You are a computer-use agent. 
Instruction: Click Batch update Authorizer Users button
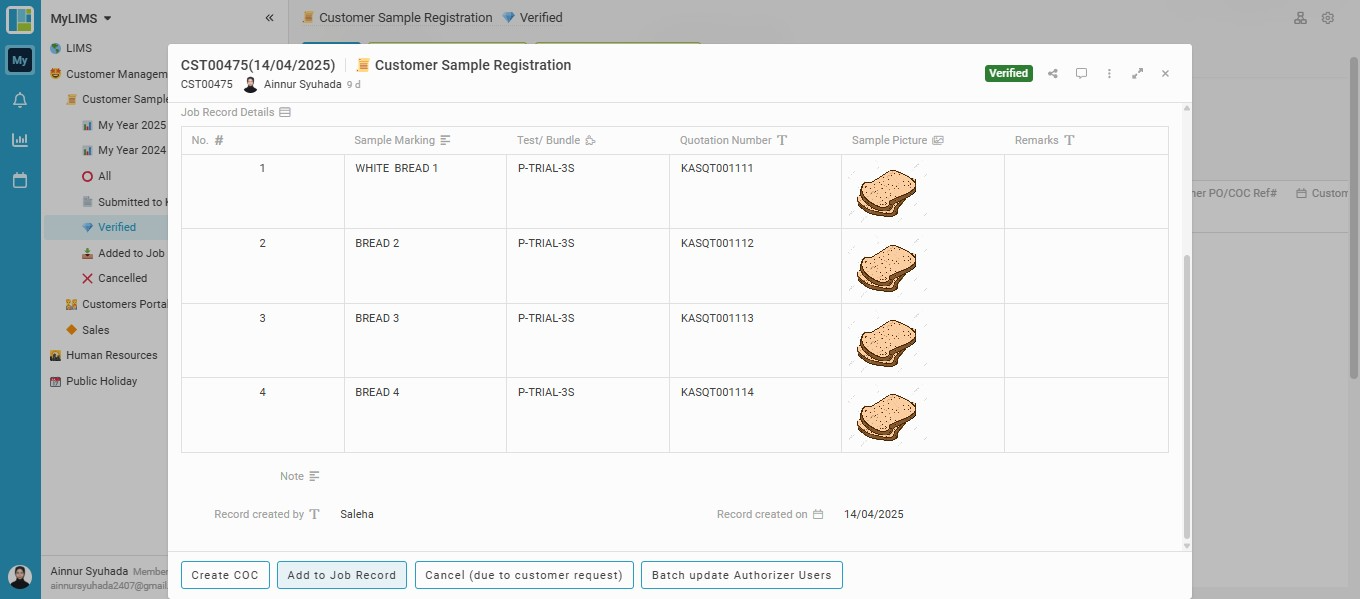(742, 575)
